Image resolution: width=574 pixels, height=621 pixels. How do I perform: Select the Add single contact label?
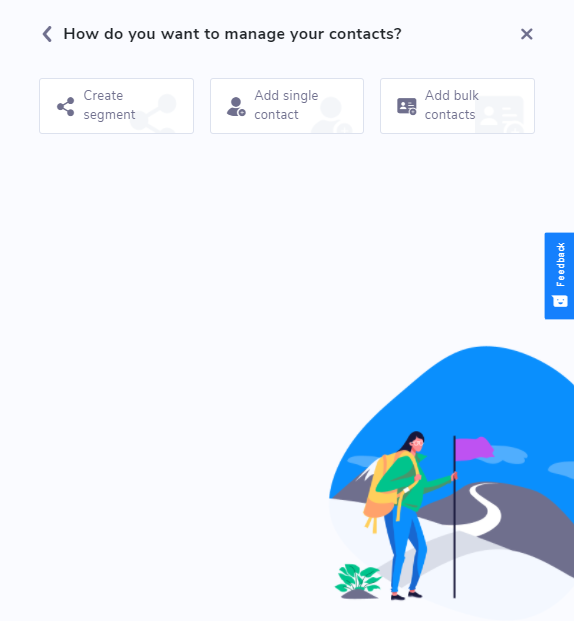click(286, 105)
